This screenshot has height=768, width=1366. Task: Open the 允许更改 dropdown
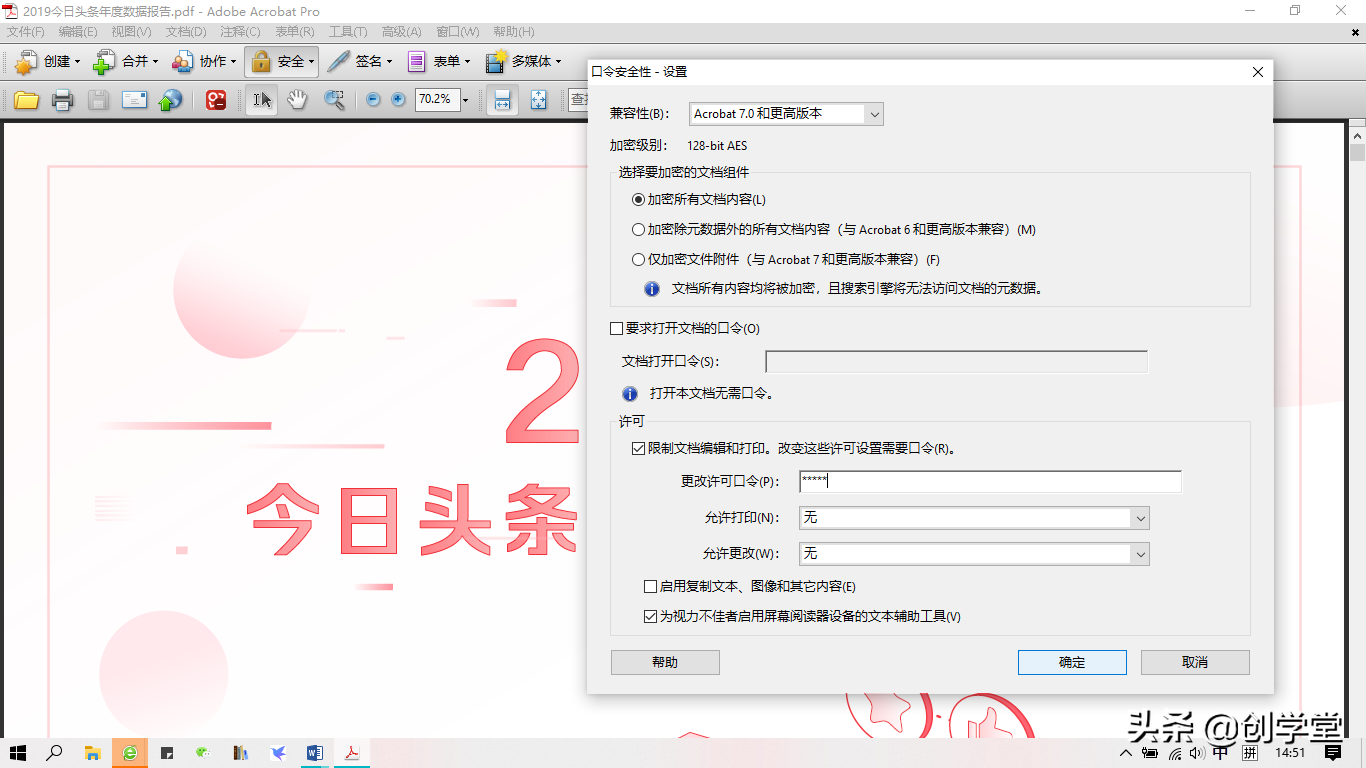coord(974,554)
